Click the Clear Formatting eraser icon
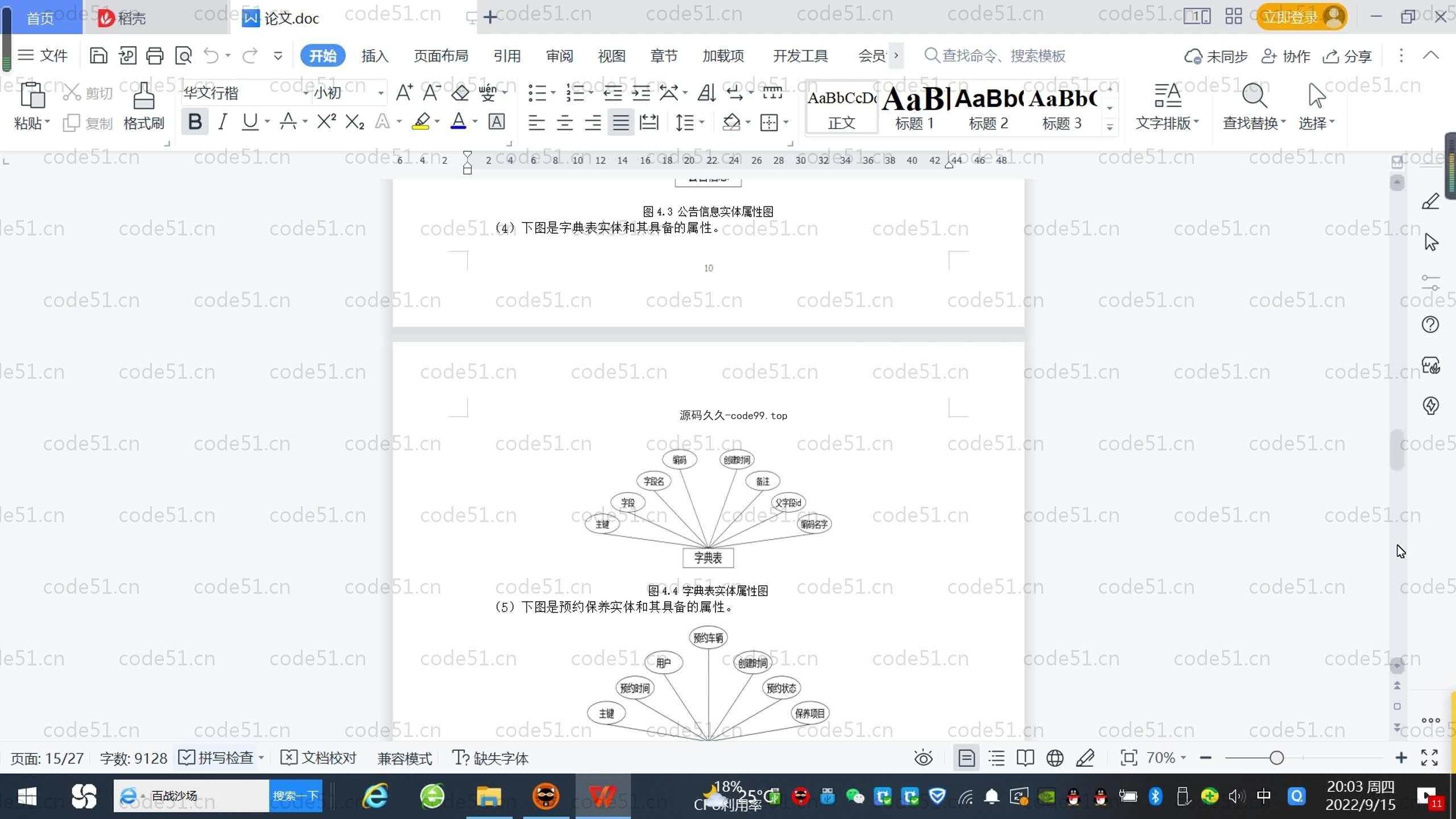Viewport: 1456px width, 819px height. point(460,92)
